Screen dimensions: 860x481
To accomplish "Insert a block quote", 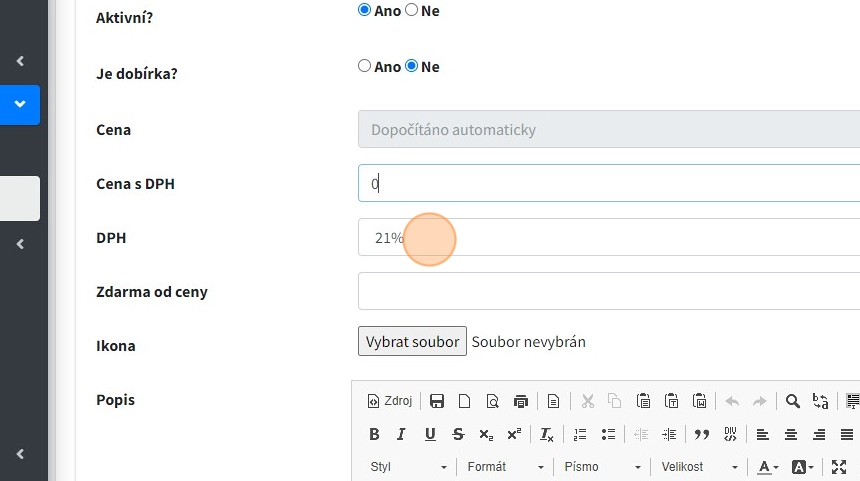I will pos(701,434).
